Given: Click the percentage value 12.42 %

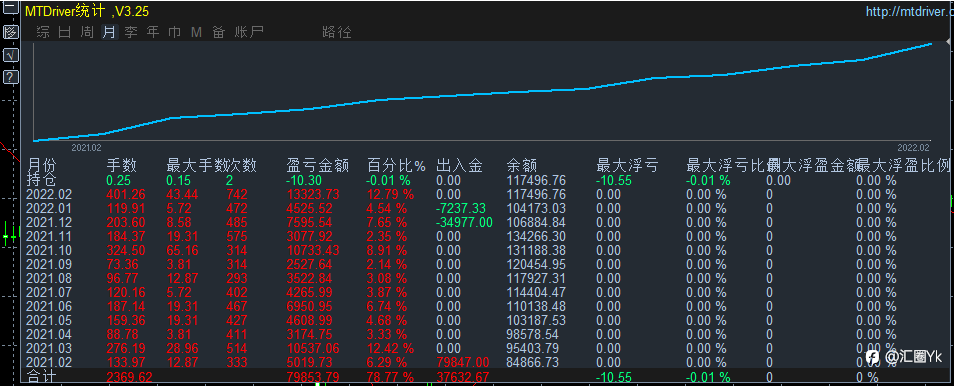Looking at the screenshot, I should click(390, 348).
